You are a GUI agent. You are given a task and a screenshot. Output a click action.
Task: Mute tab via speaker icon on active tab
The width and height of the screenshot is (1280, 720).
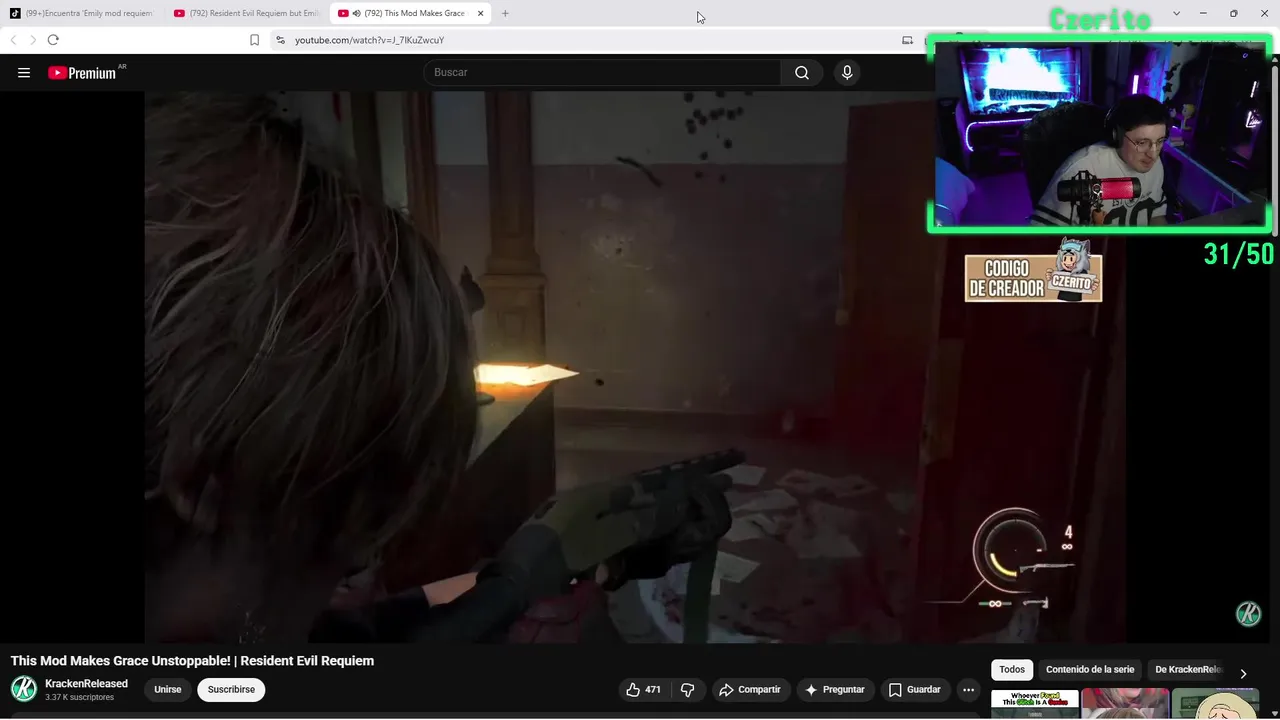point(357,13)
